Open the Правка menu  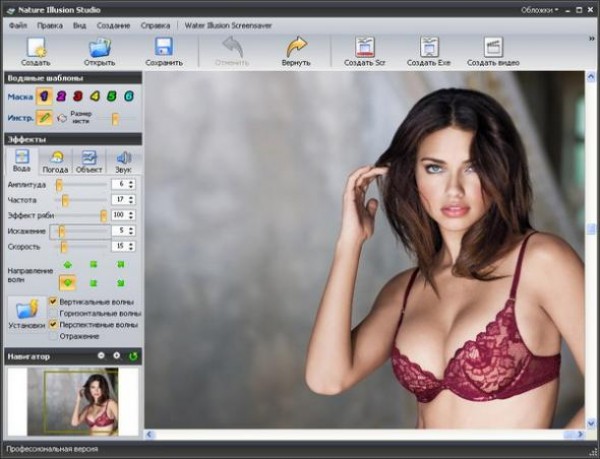tap(49, 24)
